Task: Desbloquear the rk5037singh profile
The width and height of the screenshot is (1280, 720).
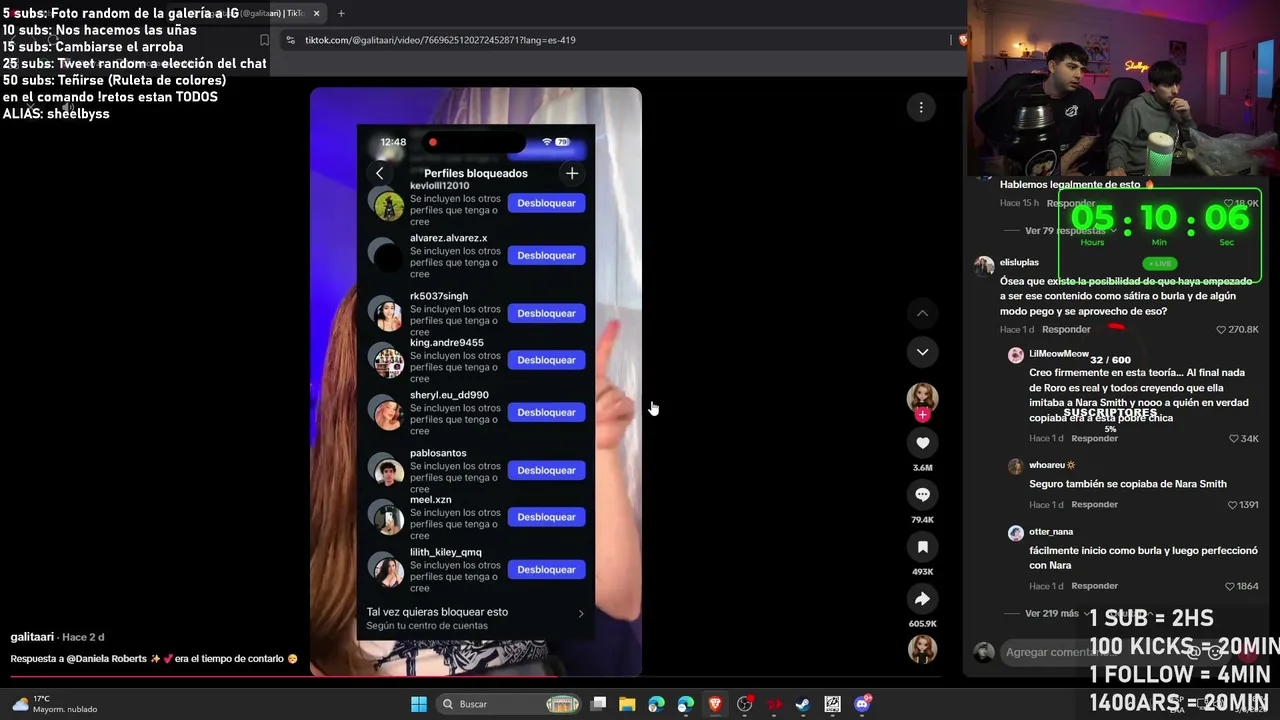Action: [x=546, y=313]
